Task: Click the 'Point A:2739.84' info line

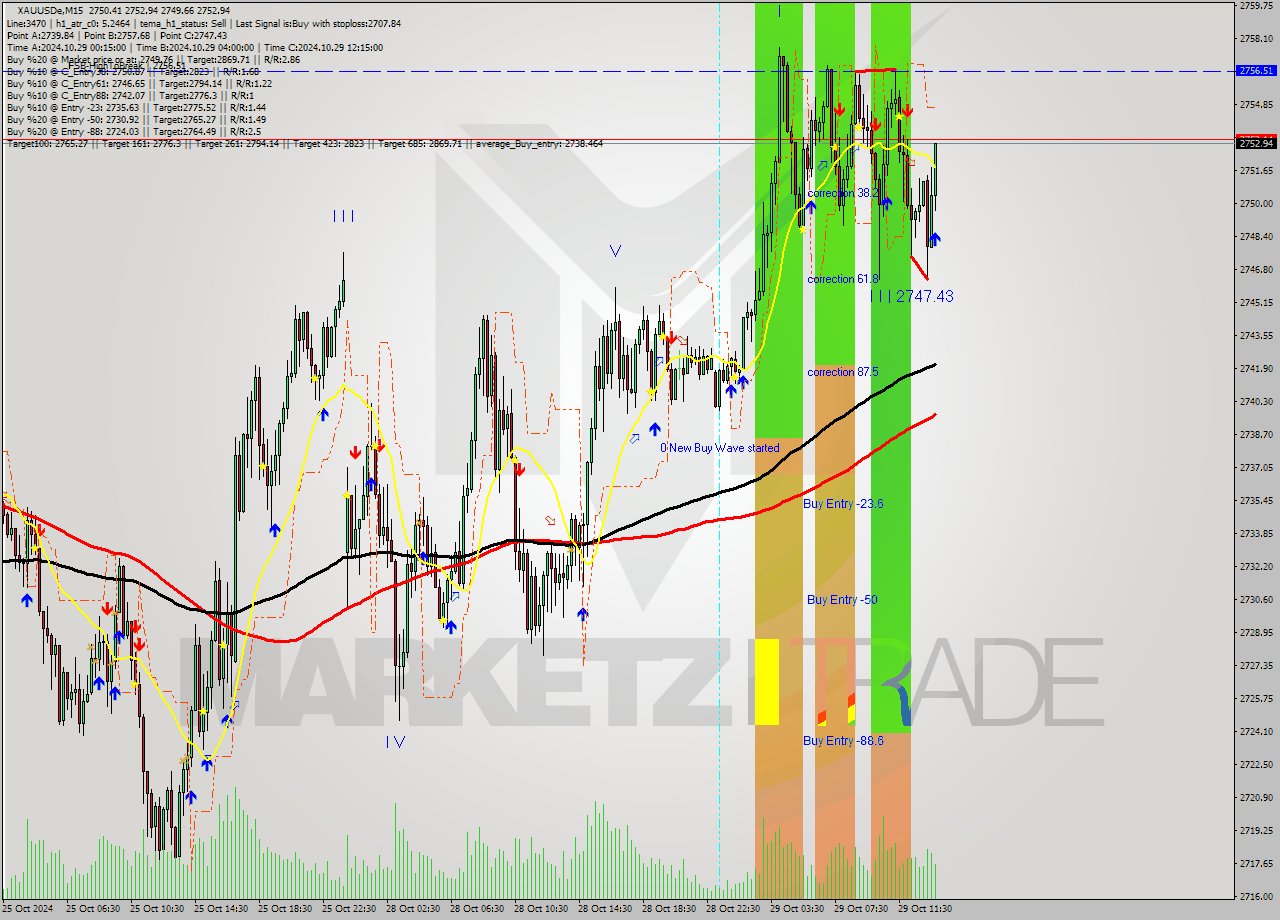Action: (x=117, y=35)
